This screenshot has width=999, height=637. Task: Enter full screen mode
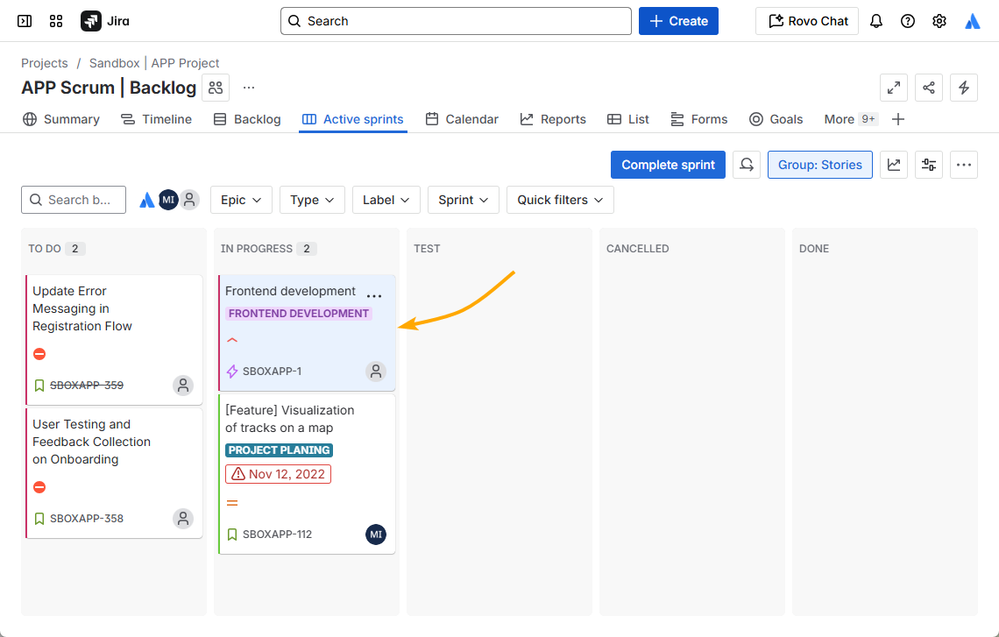(x=893, y=88)
